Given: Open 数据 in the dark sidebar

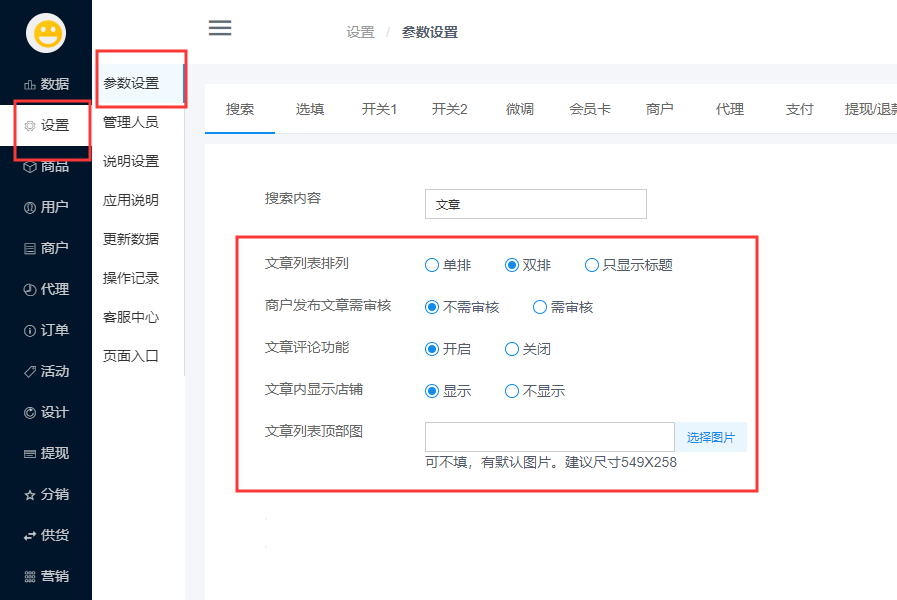Looking at the screenshot, I should [46, 84].
